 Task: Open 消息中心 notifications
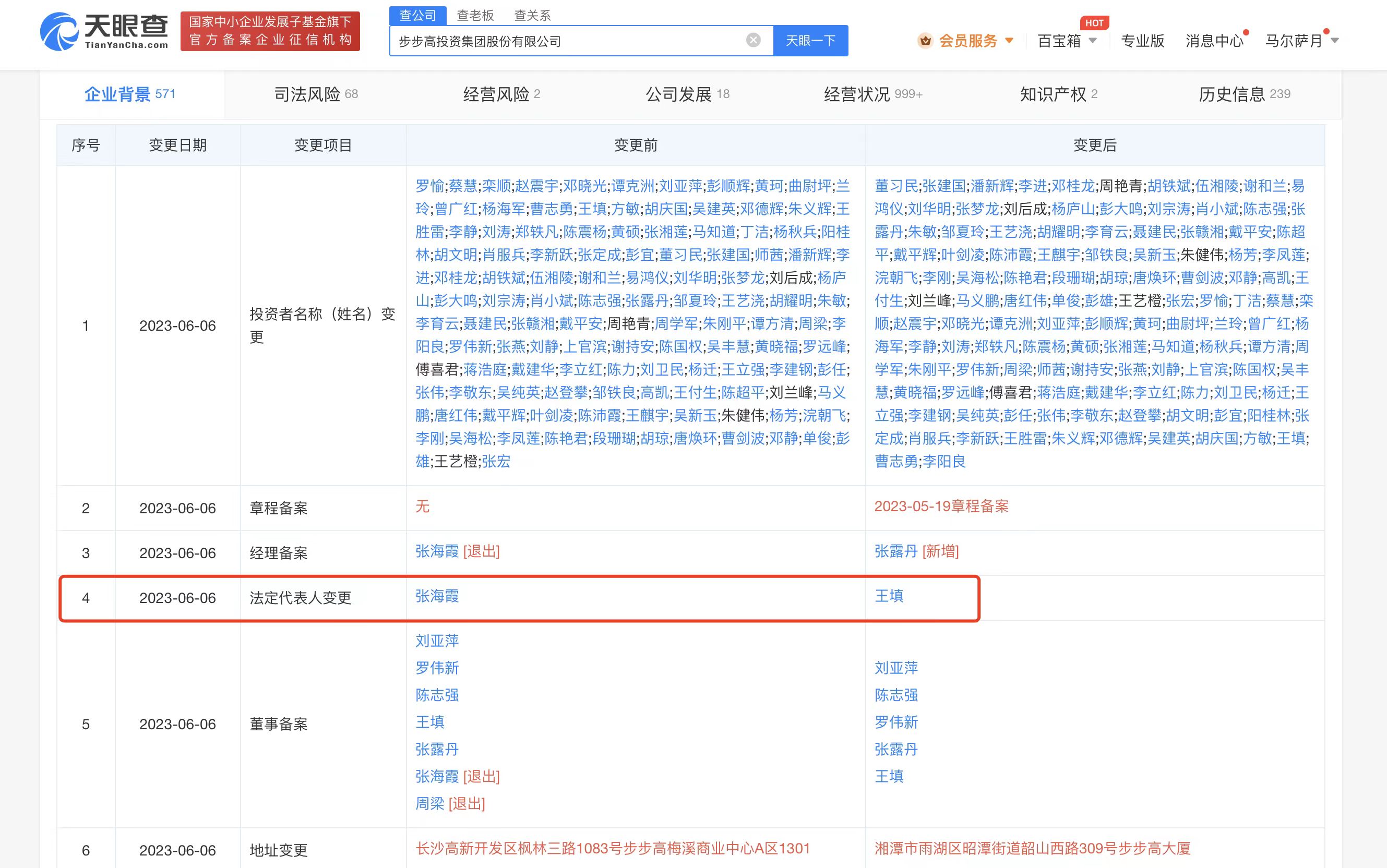click(x=1215, y=41)
